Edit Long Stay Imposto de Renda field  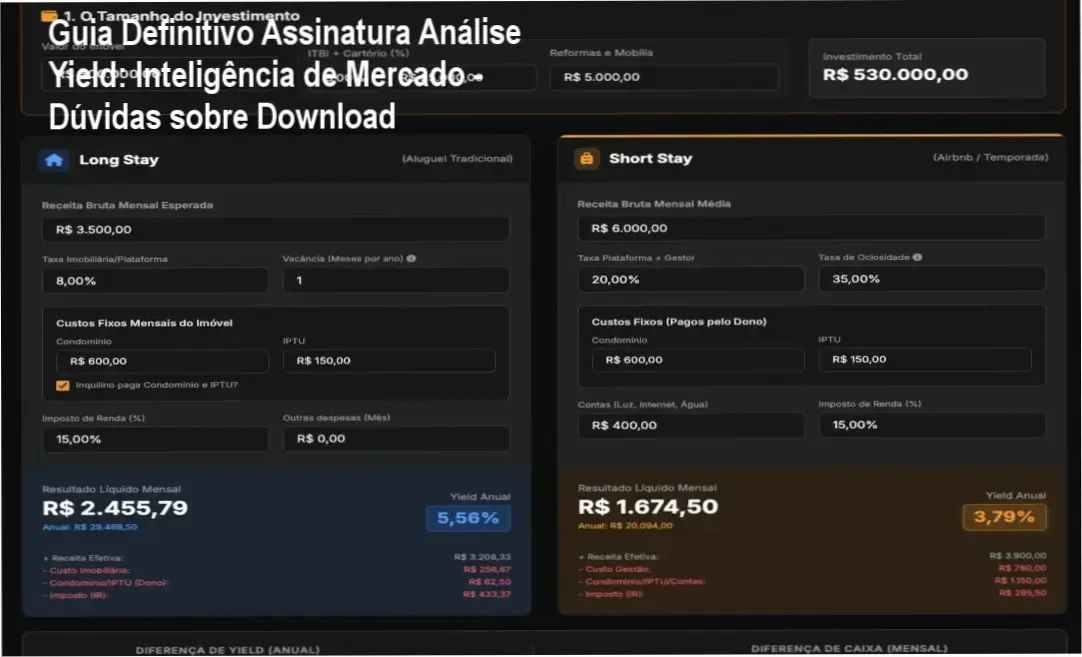(x=155, y=439)
